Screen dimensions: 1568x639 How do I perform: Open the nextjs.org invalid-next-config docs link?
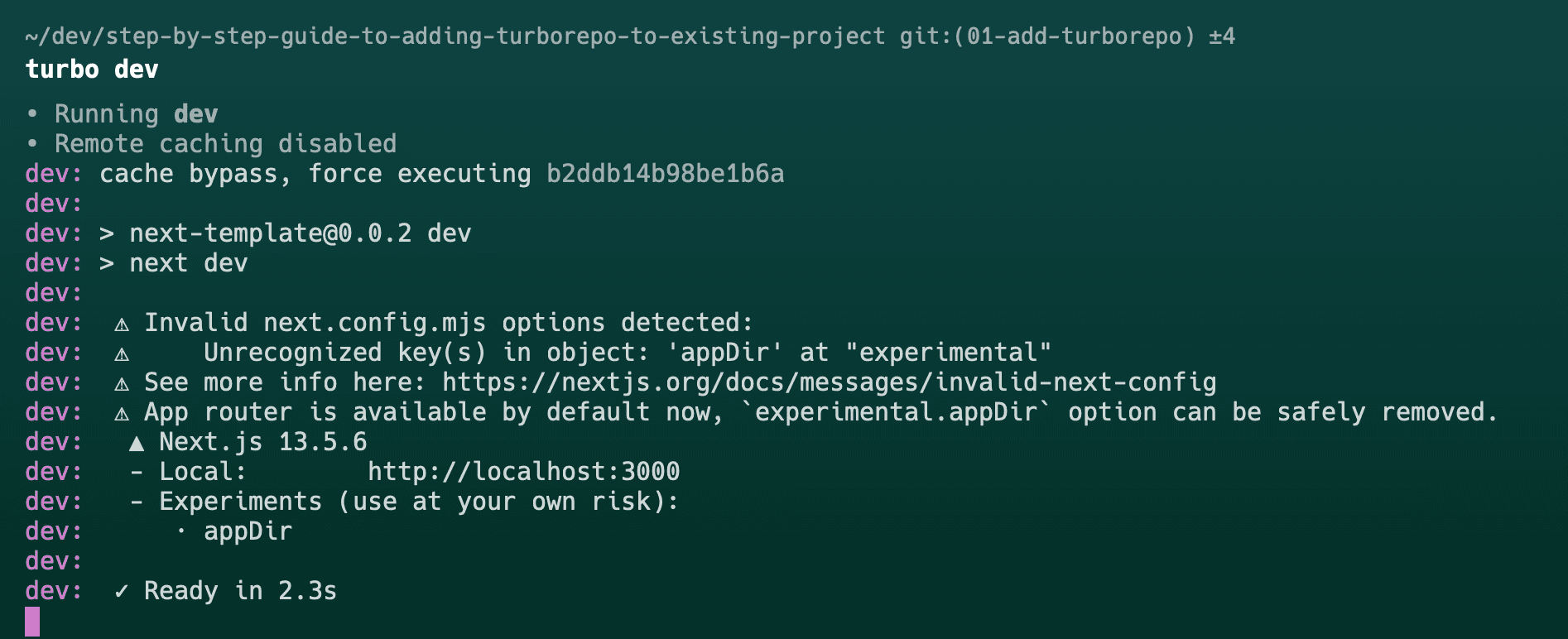tap(830, 382)
